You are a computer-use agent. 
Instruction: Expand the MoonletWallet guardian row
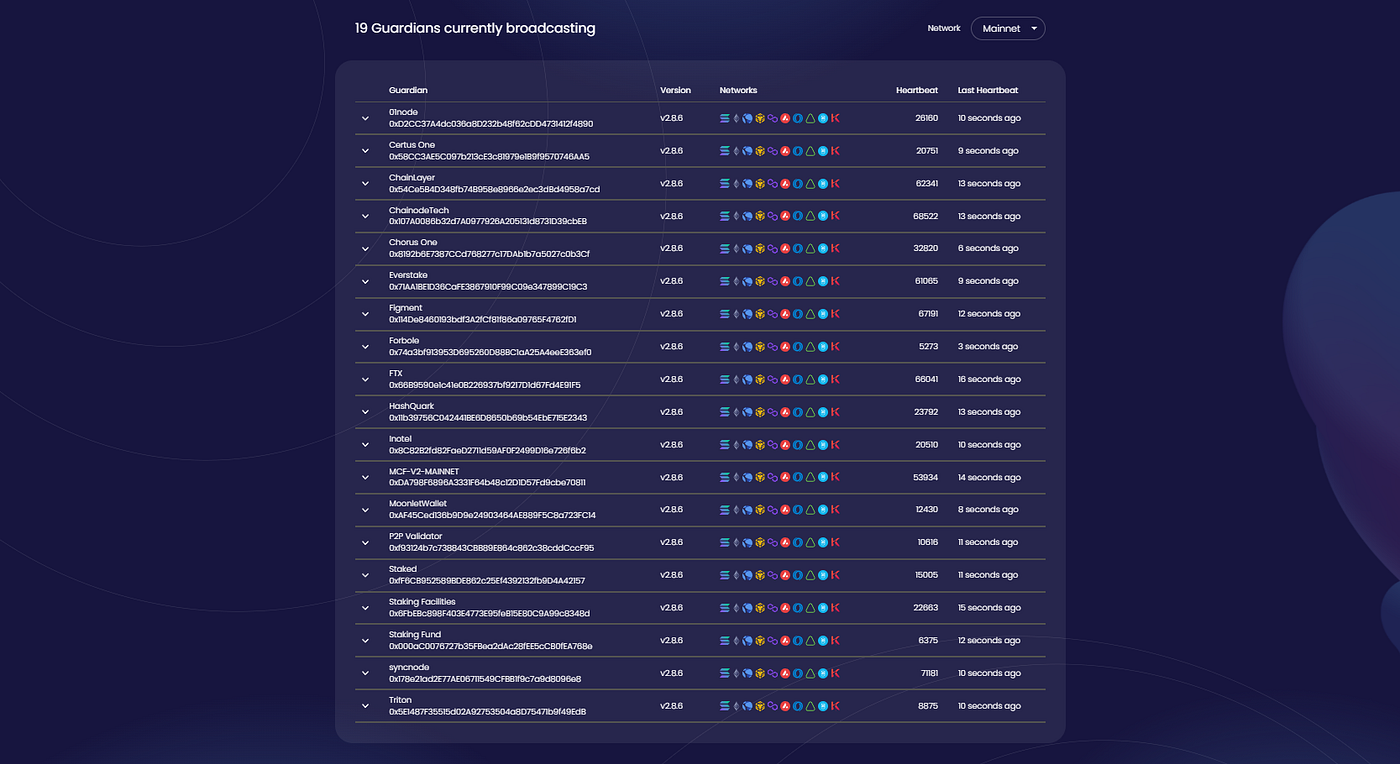[366, 510]
